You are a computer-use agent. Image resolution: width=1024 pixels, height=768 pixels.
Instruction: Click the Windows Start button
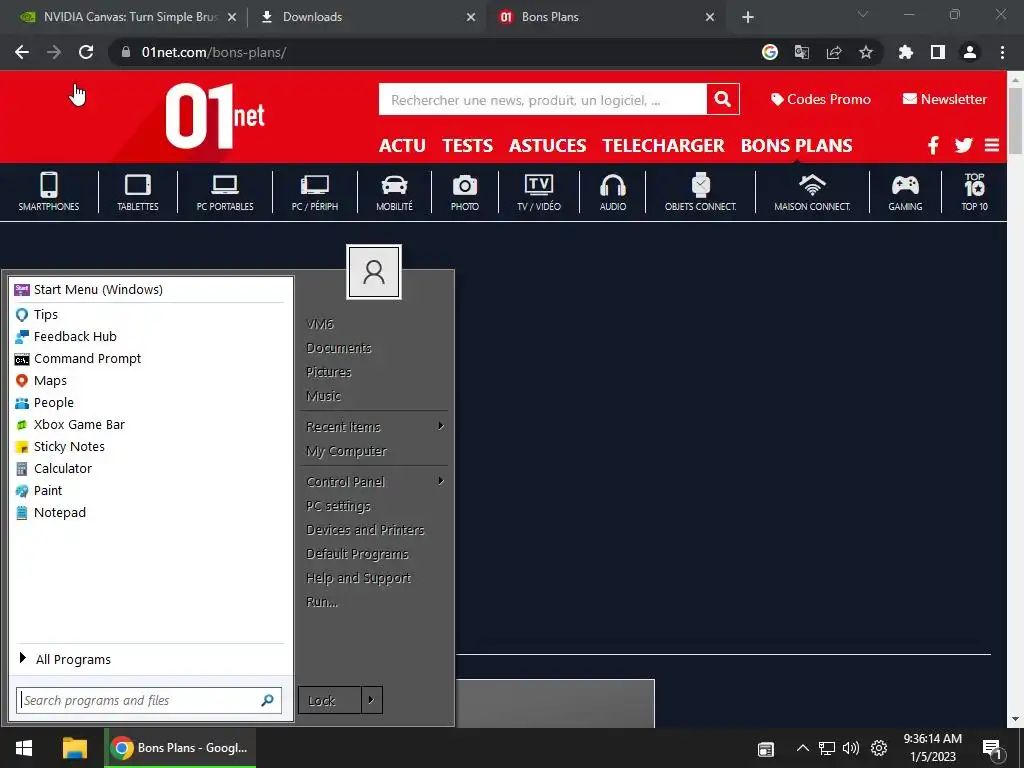point(24,748)
